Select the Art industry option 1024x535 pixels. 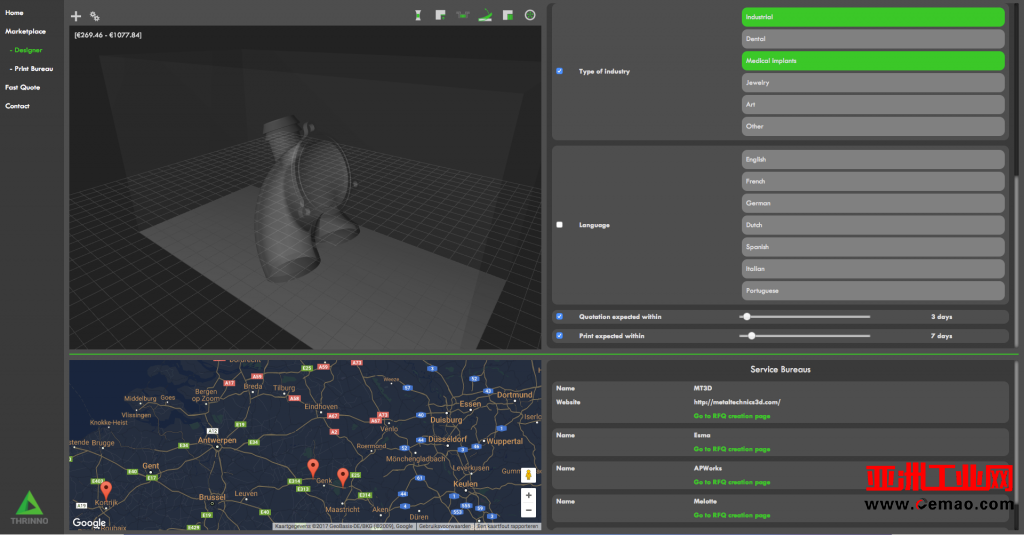click(872, 105)
